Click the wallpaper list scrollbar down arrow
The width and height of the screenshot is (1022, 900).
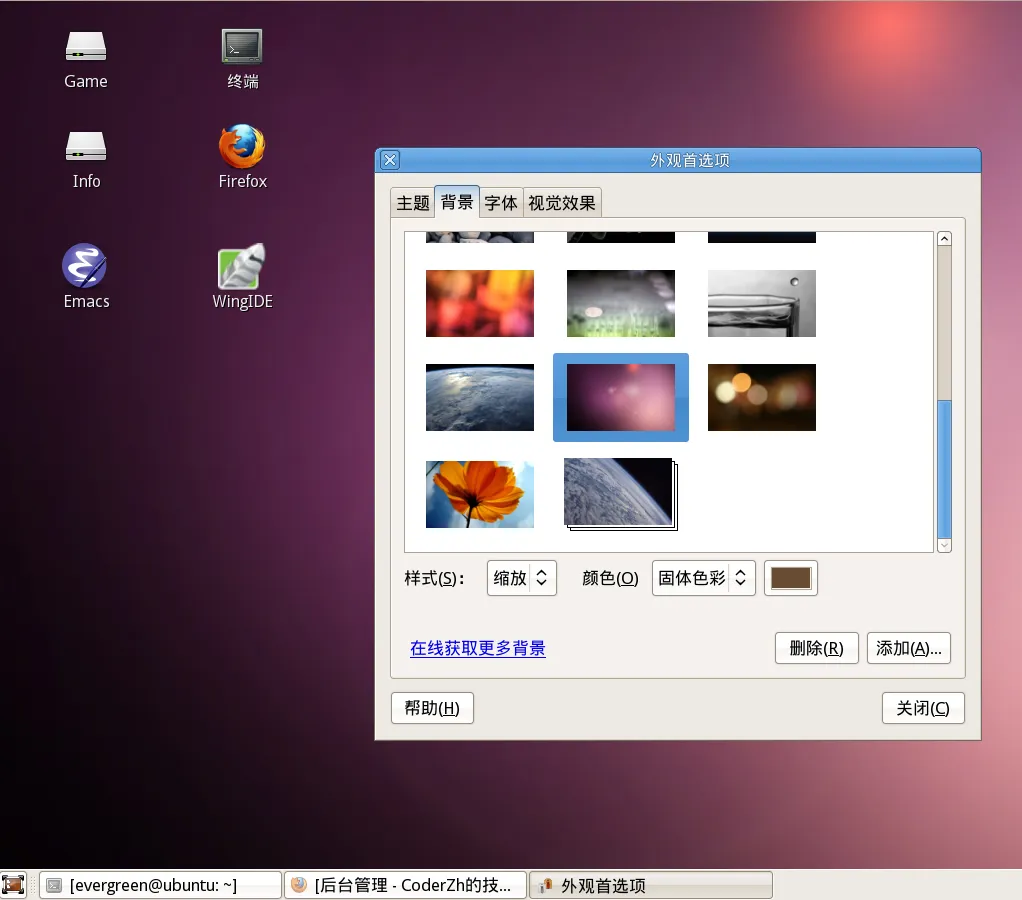944,545
